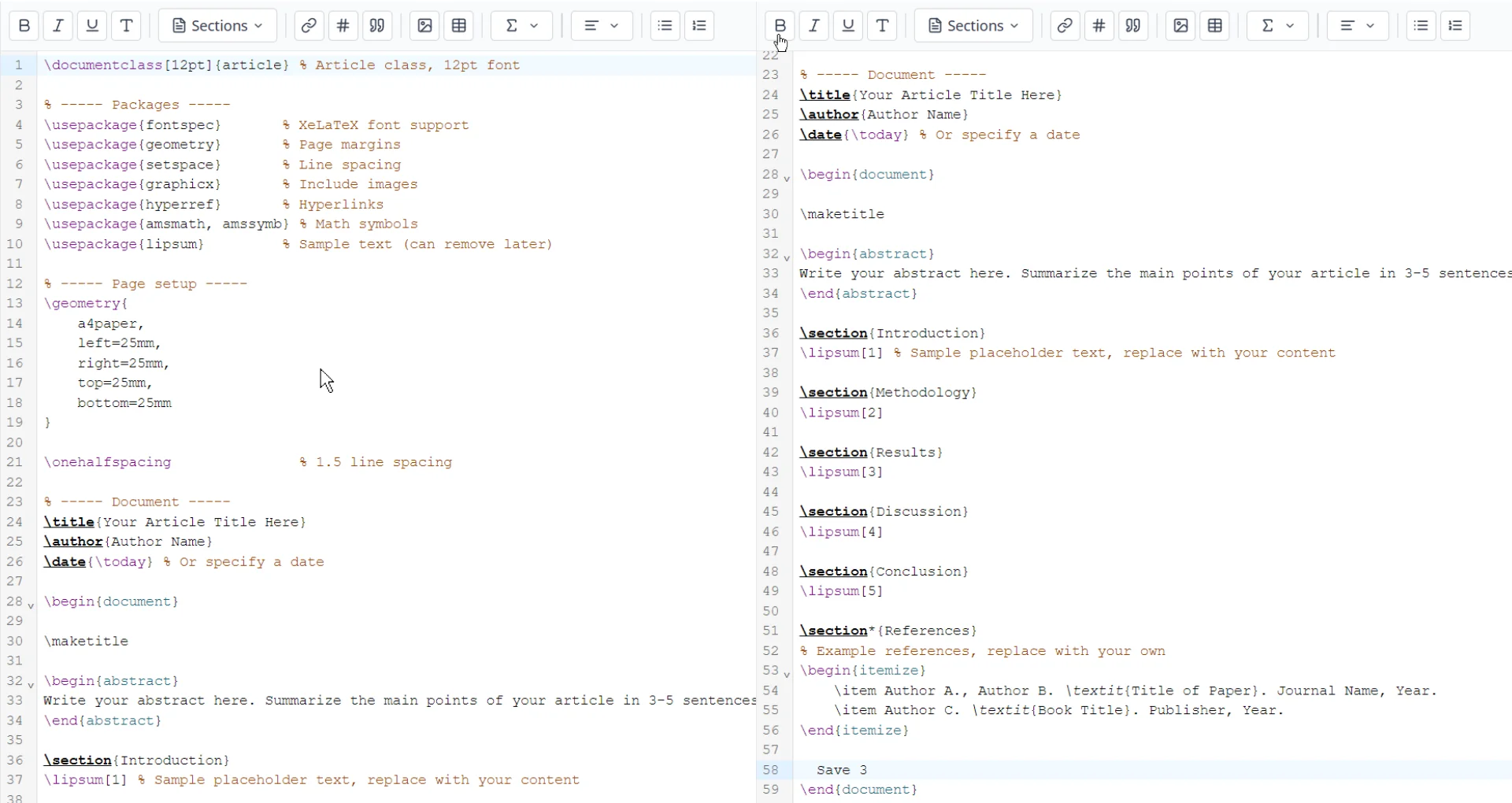Screen dimensions: 1512x803
Task: Click the hash reference icon in left toolbar
Action: pyautogui.click(x=343, y=26)
